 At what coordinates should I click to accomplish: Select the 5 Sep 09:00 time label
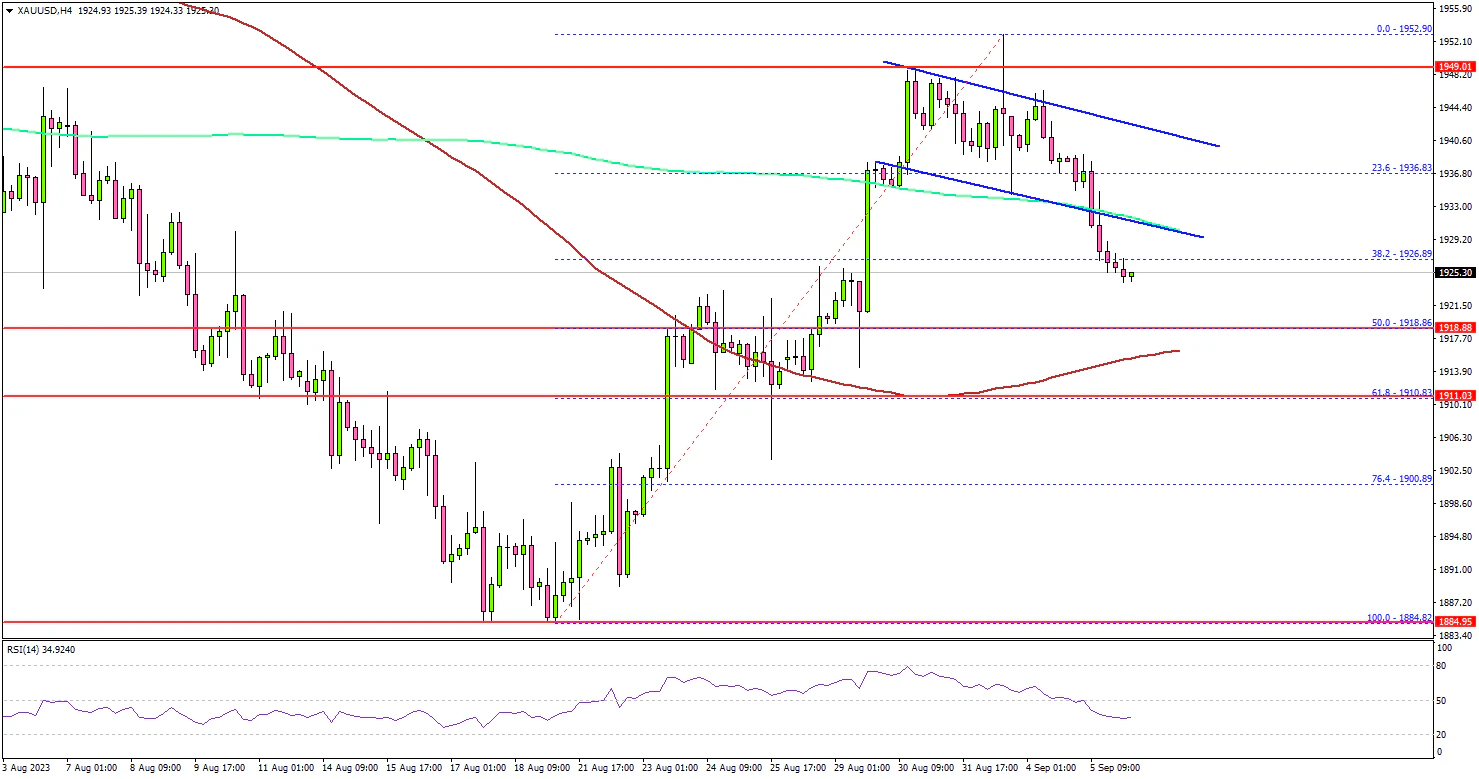click(x=1113, y=768)
